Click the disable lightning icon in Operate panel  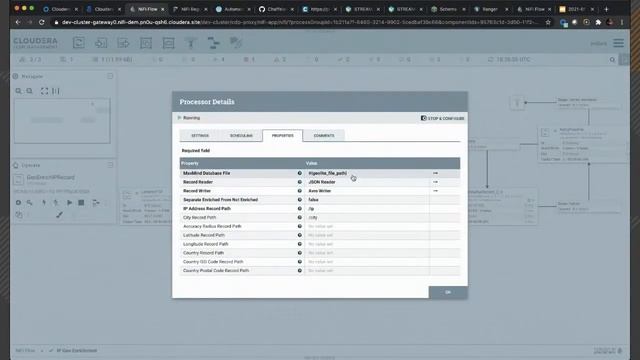[x=56, y=202]
